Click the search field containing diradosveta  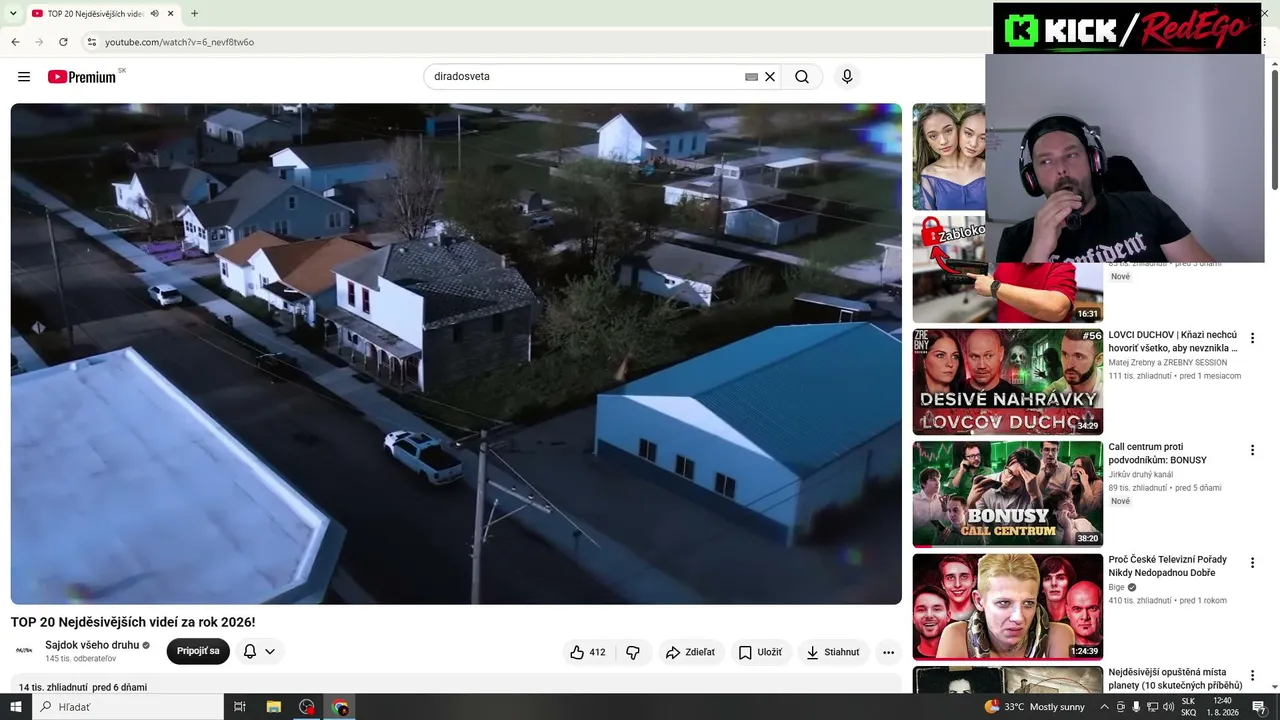(x=585, y=77)
